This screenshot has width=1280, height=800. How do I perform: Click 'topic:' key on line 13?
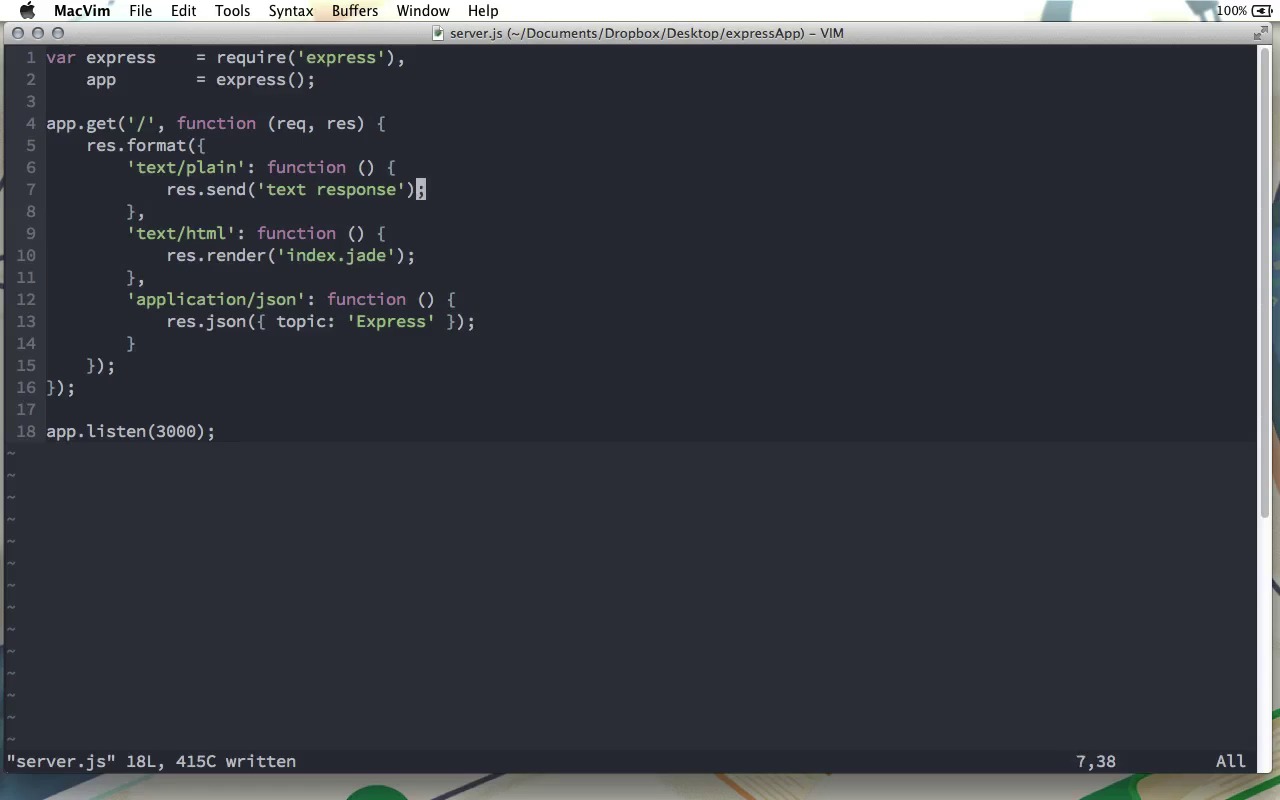tap(306, 322)
